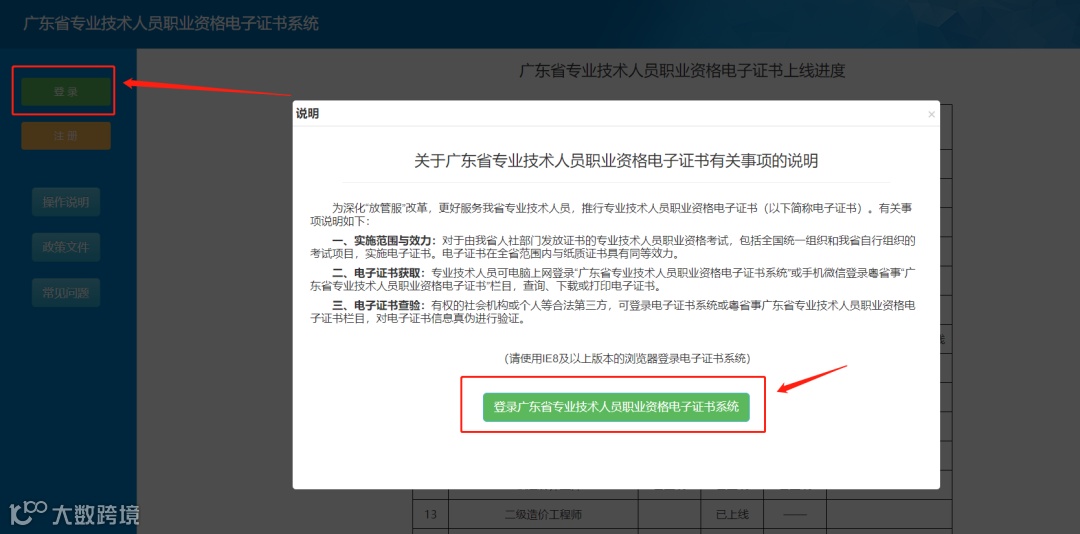Click the 说明 dialog title text

tap(307, 114)
